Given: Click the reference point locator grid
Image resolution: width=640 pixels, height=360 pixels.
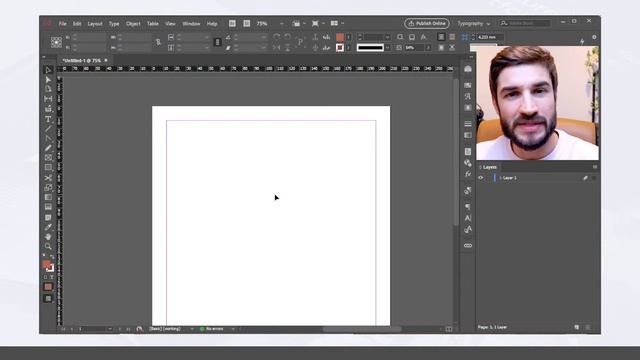Looking at the screenshot, I should [56, 42].
